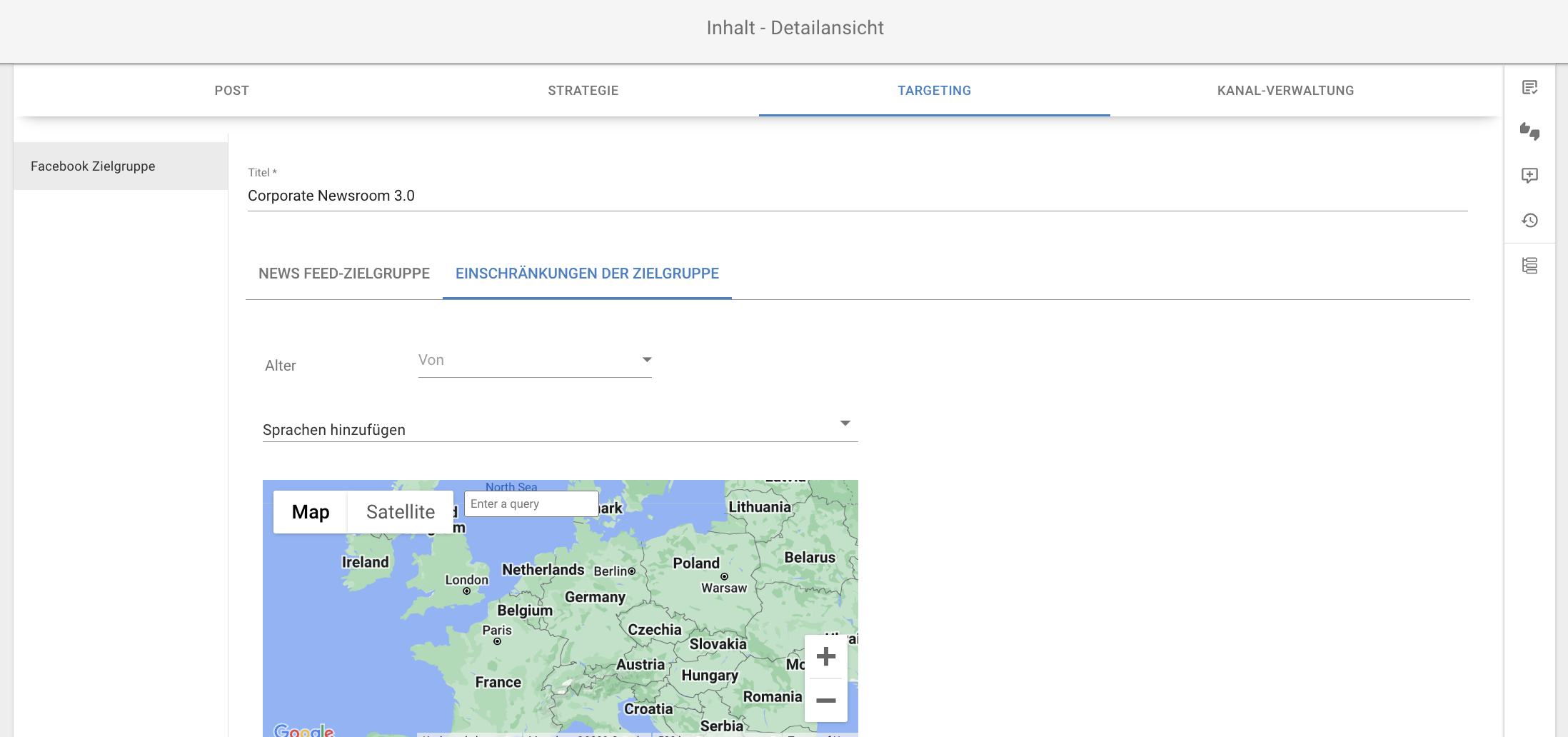Click France label on the map

(x=498, y=682)
